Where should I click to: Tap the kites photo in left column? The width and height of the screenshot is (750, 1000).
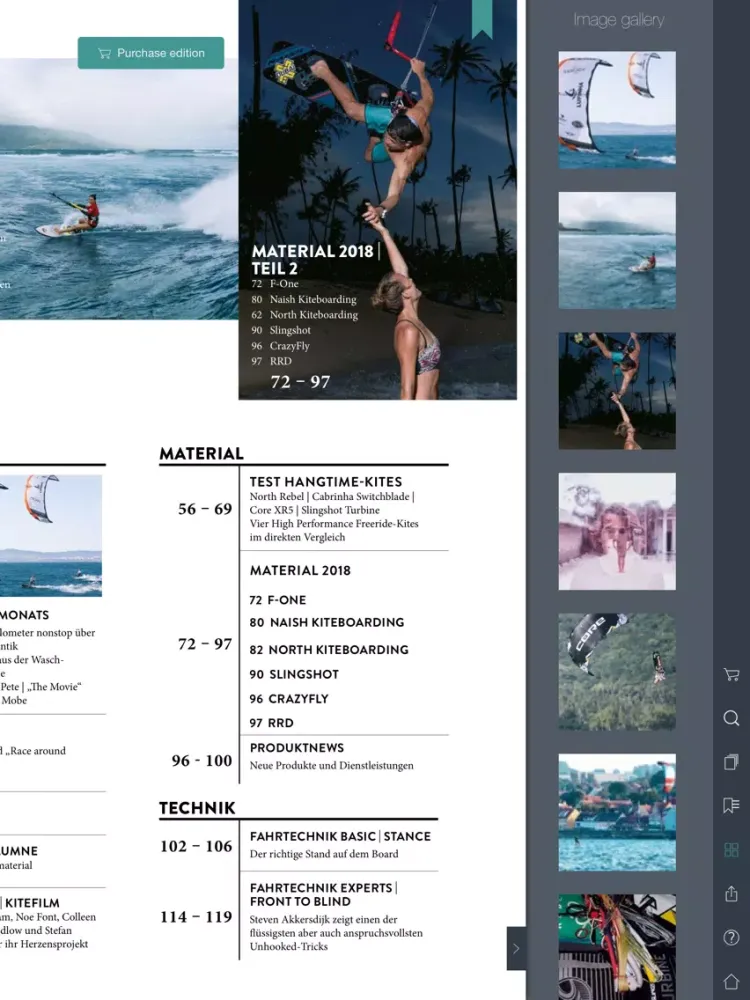coord(51,536)
